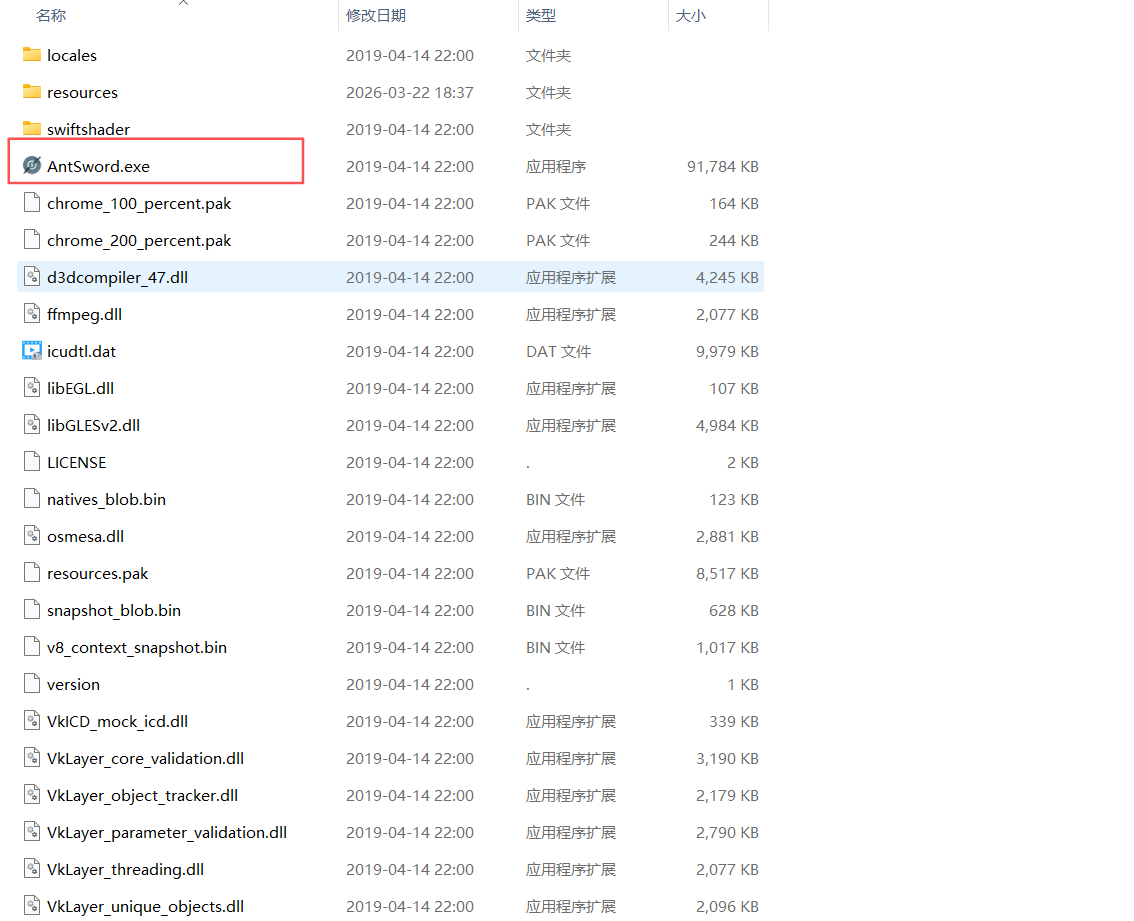Click the swiftshader folder icon
Viewport: 1134px width, 921px height.
[32, 128]
